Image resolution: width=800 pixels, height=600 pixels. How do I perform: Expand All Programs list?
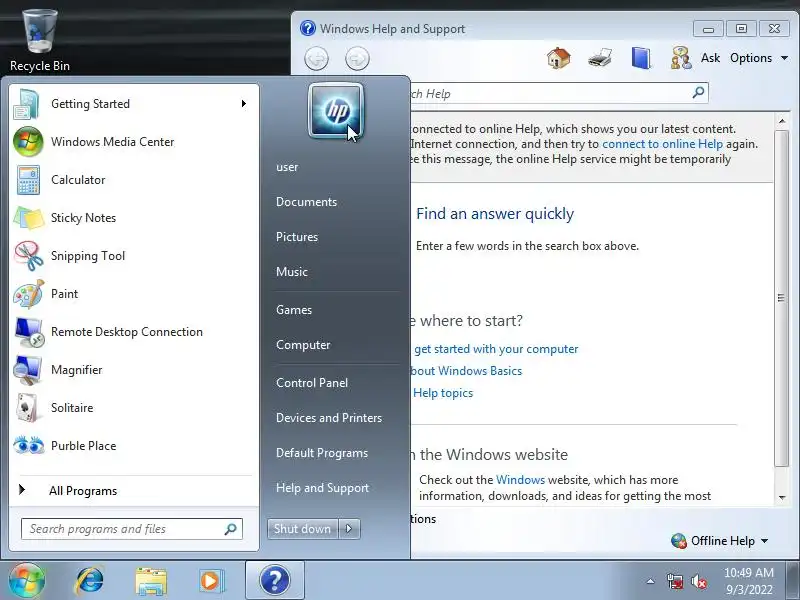tap(134, 491)
